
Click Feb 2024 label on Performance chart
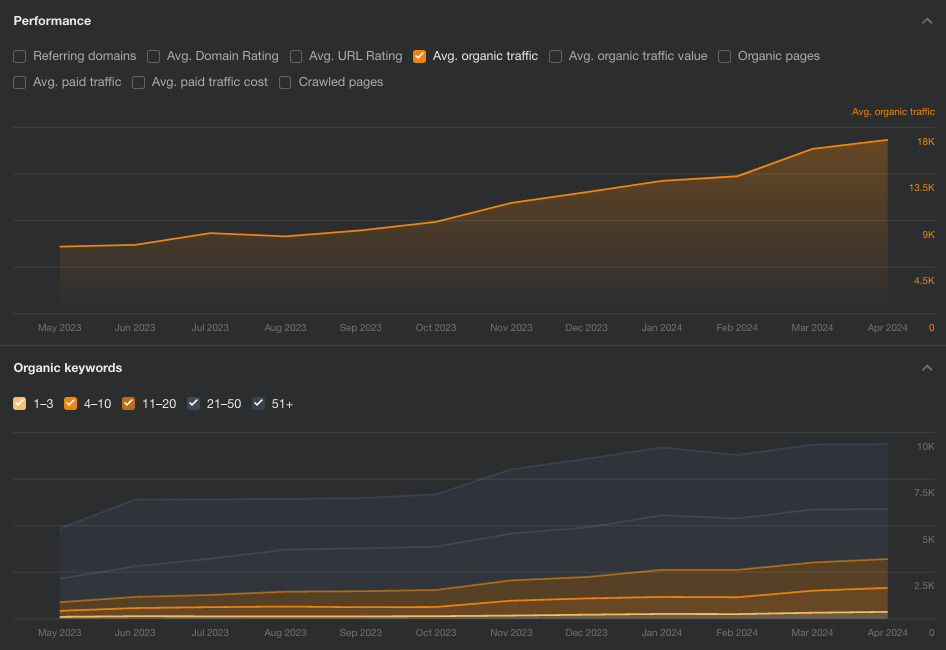[x=737, y=328]
